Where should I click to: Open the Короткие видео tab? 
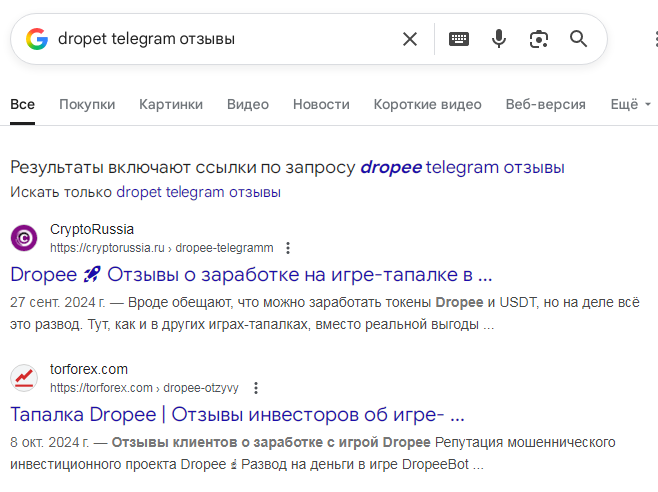click(427, 104)
